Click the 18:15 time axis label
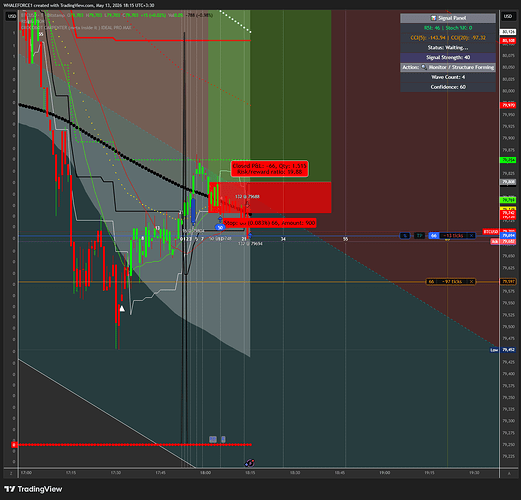521x500 pixels. click(x=250, y=473)
